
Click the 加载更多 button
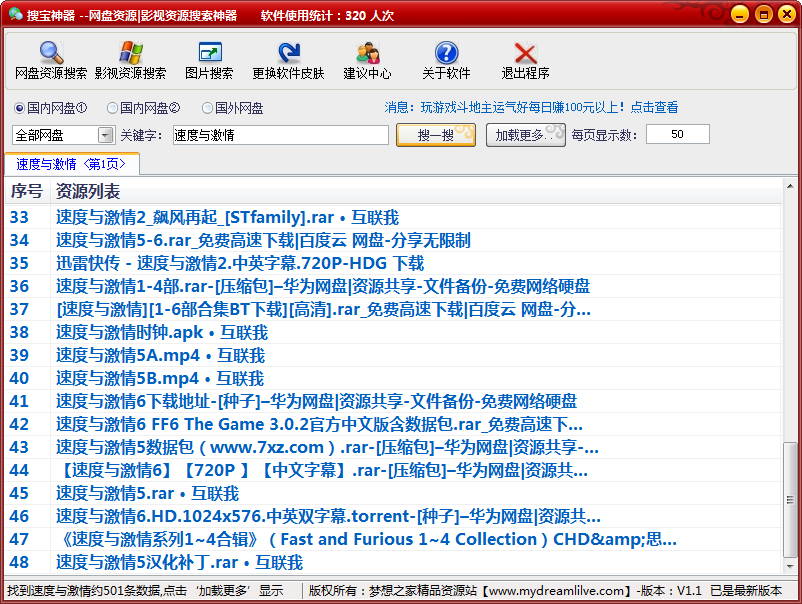(x=525, y=135)
